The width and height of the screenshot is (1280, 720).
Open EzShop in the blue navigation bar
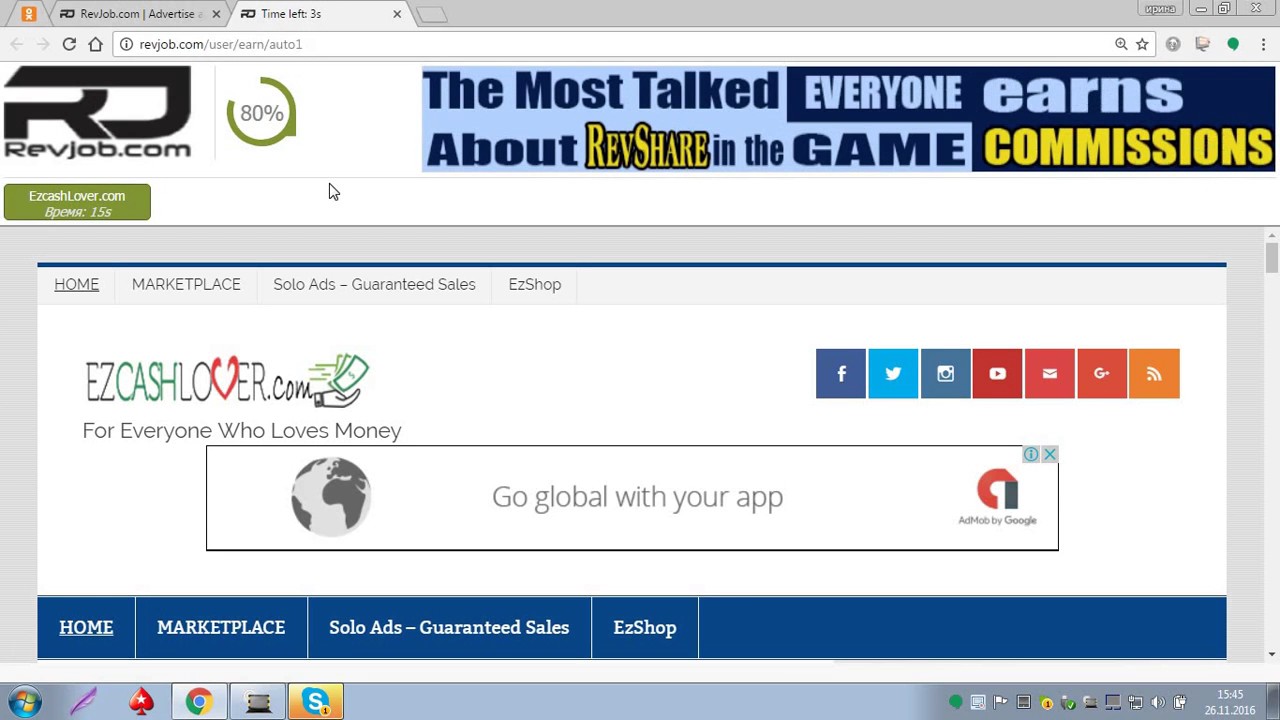645,628
